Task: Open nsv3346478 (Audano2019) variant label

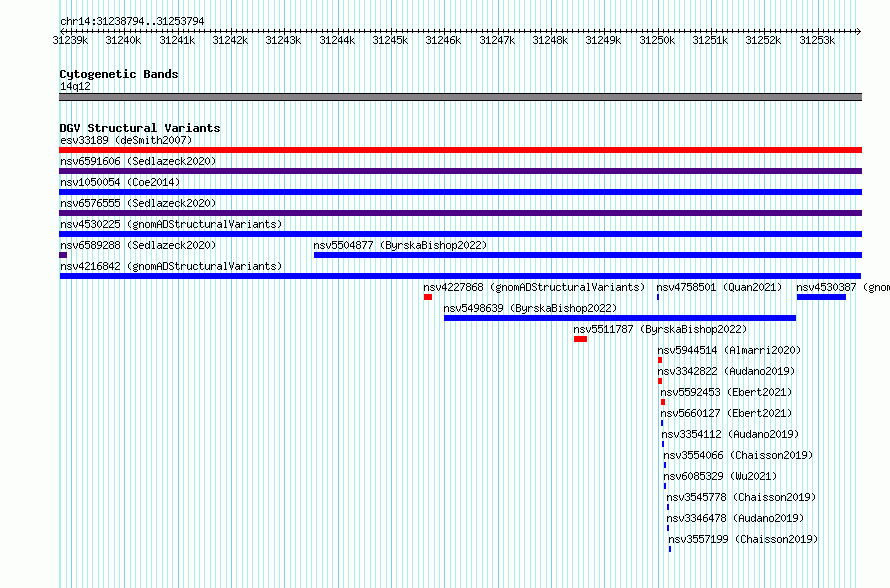Action: coord(735,518)
